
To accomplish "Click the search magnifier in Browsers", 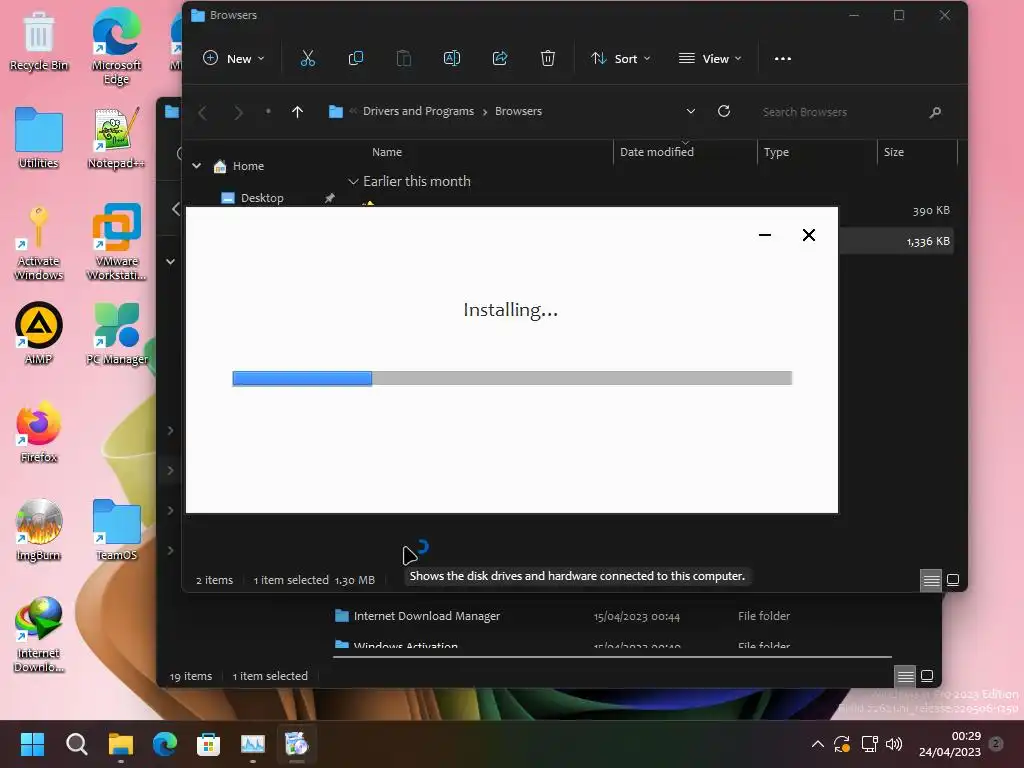I will coord(935,112).
